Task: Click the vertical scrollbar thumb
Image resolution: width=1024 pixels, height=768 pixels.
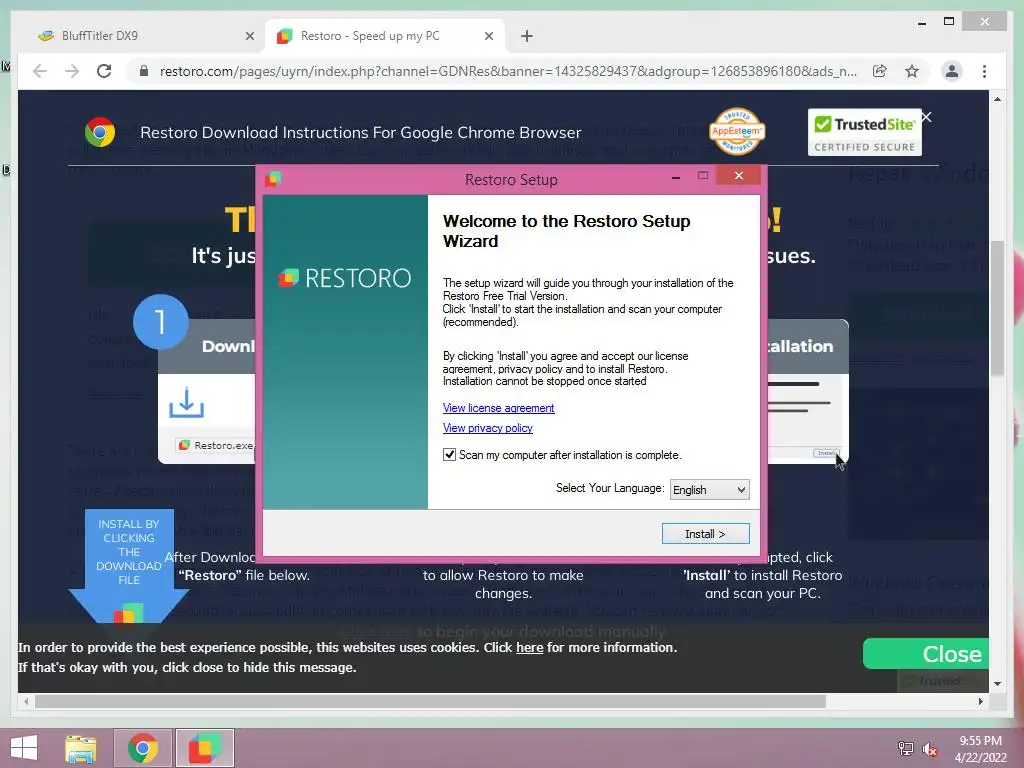Action: pyautogui.click(x=997, y=308)
